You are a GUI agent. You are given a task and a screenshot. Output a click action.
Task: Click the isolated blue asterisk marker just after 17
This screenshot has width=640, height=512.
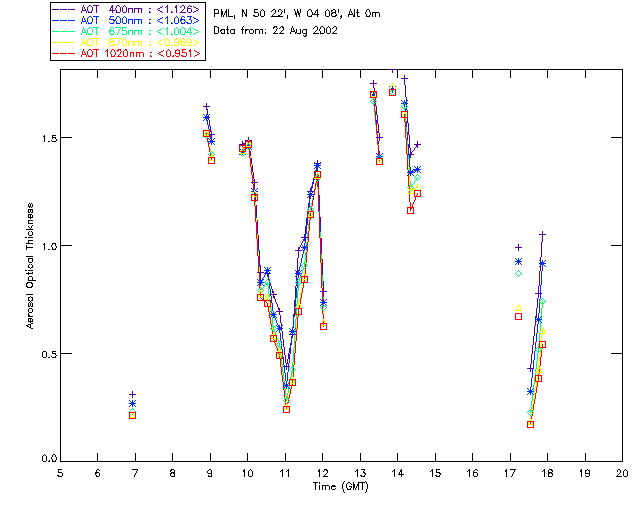(518, 262)
